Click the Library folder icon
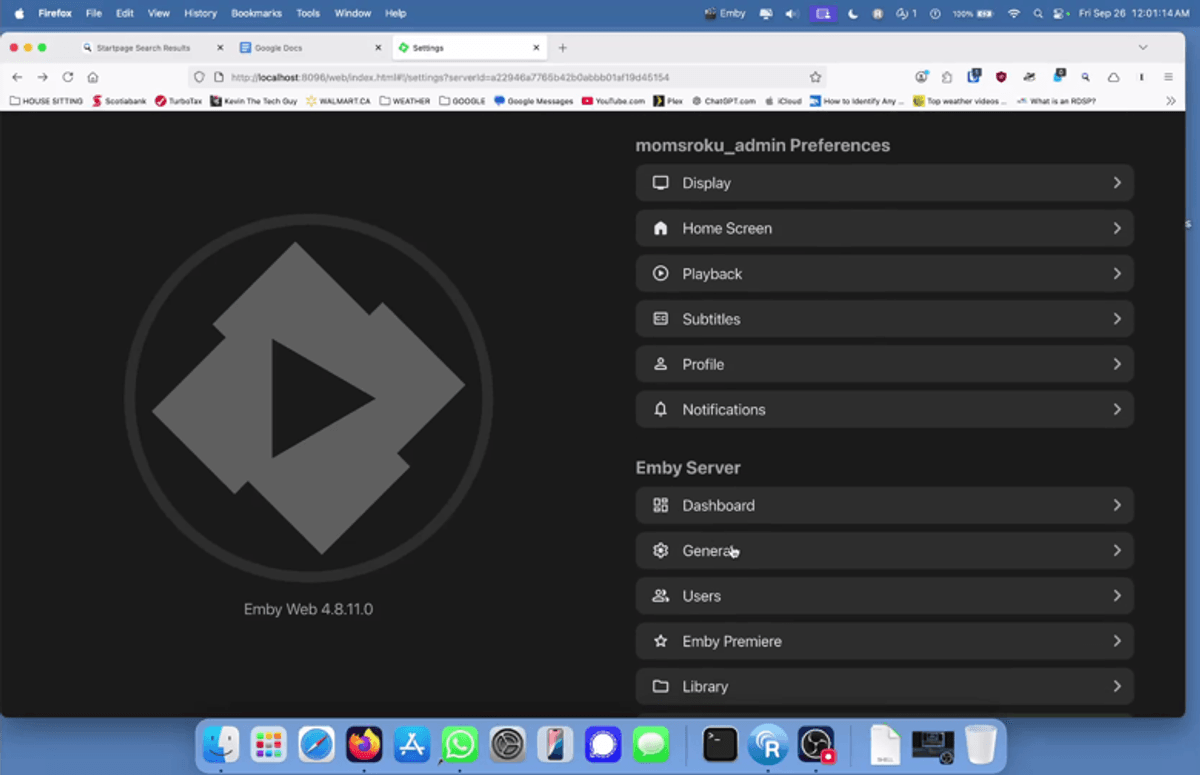 pos(660,687)
